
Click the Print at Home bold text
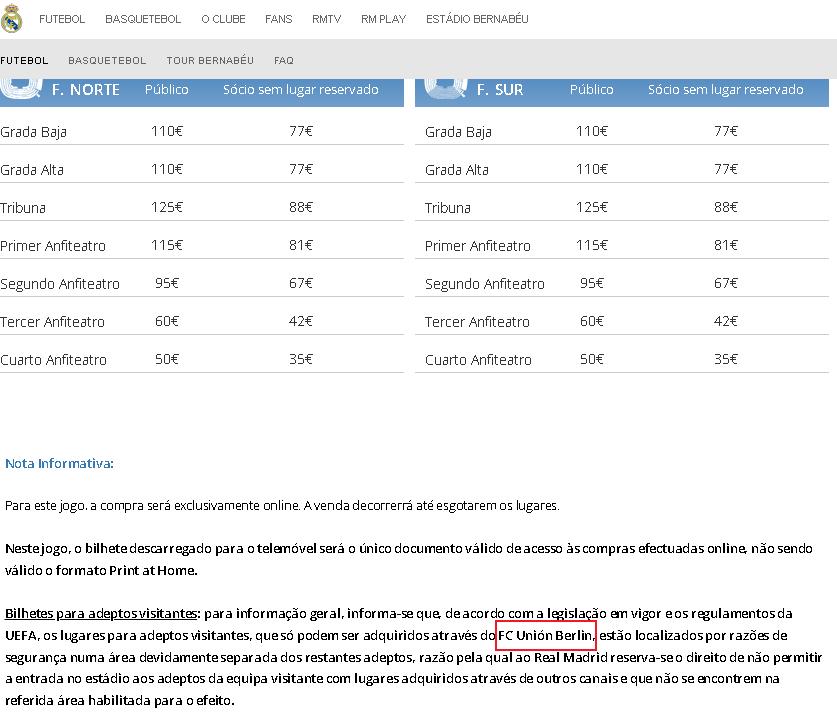click(153, 571)
